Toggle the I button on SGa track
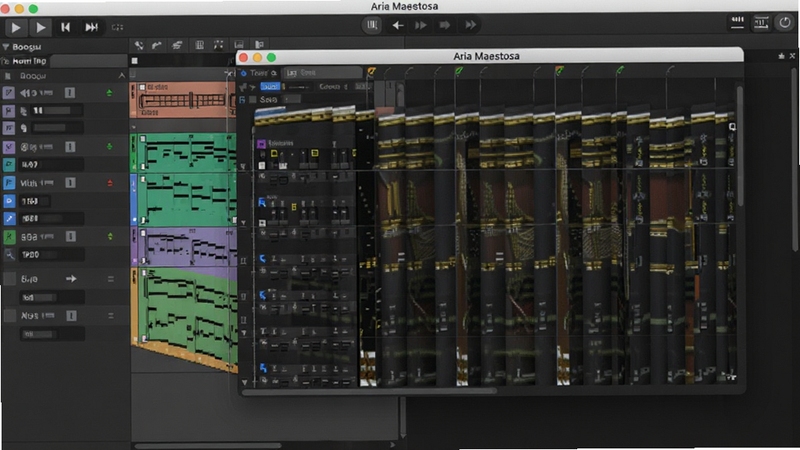 [x=70, y=237]
